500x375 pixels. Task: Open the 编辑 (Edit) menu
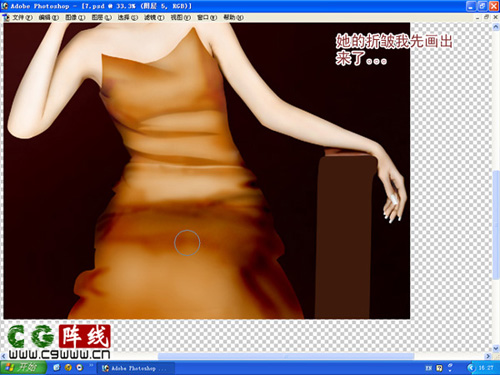tap(49, 17)
